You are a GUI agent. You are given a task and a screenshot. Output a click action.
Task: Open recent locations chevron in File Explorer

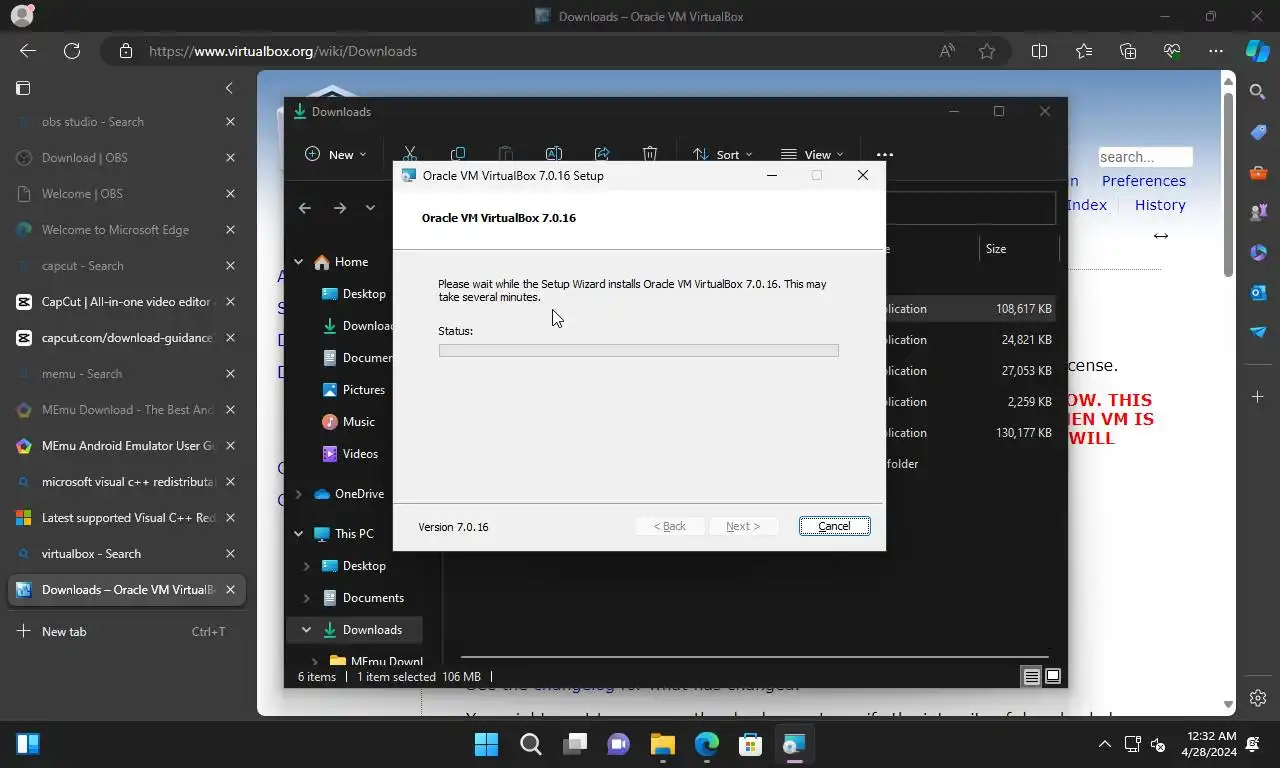tap(370, 208)
